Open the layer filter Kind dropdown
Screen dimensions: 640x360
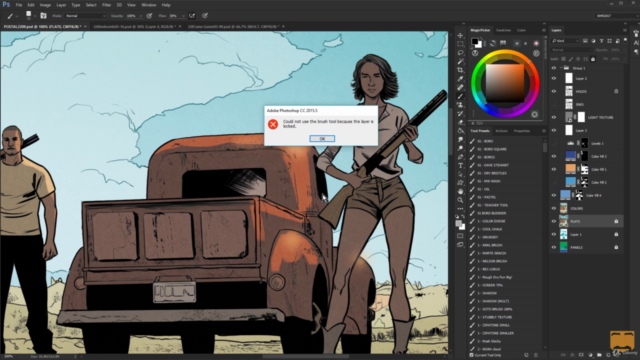click(x=566, y=41)
